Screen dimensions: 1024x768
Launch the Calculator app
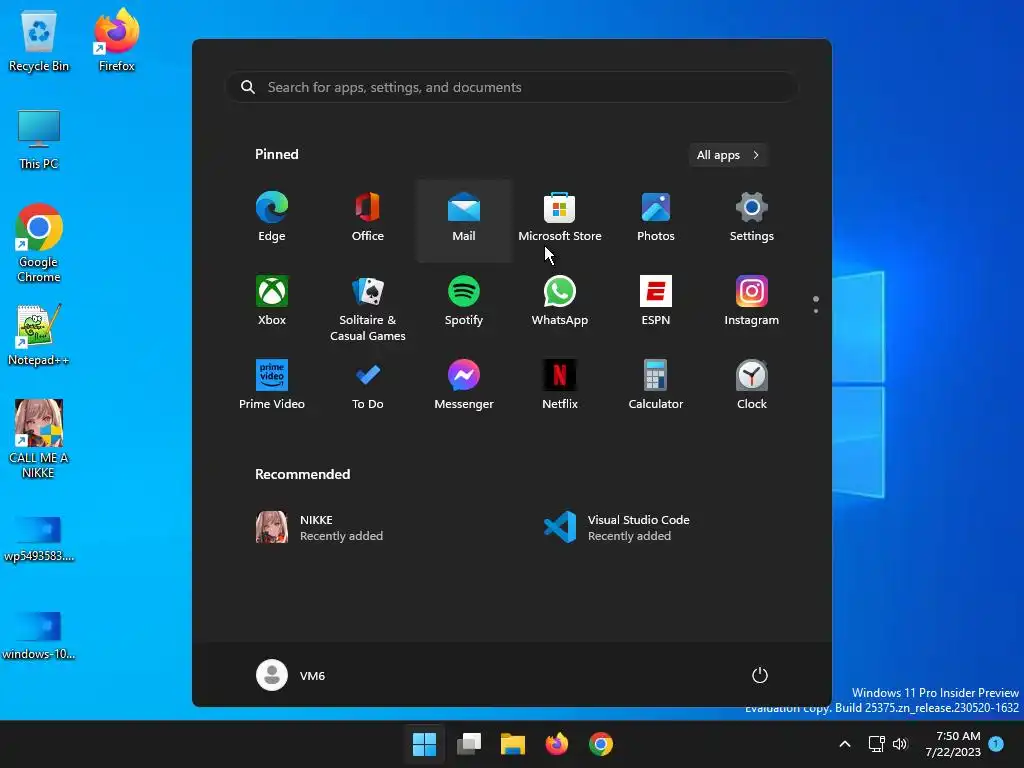pyautogui.click(x=656, y=385)
